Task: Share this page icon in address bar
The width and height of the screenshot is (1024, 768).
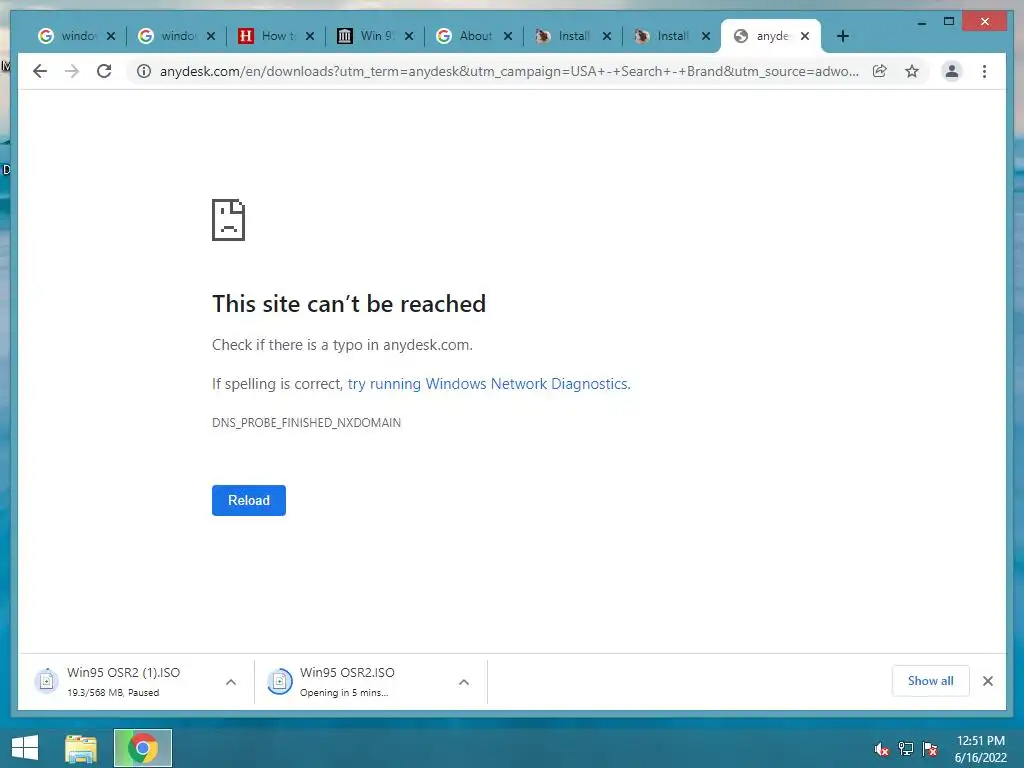Action: click(880, 71)
